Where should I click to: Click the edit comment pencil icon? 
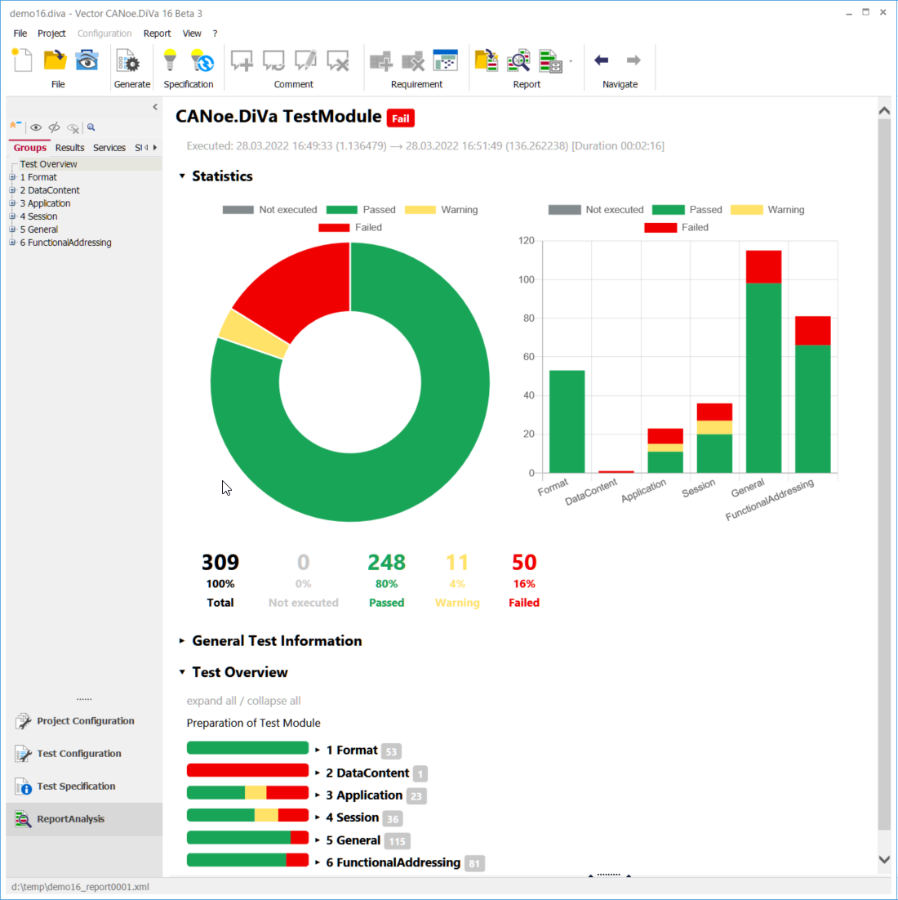[x=305, y=60]
